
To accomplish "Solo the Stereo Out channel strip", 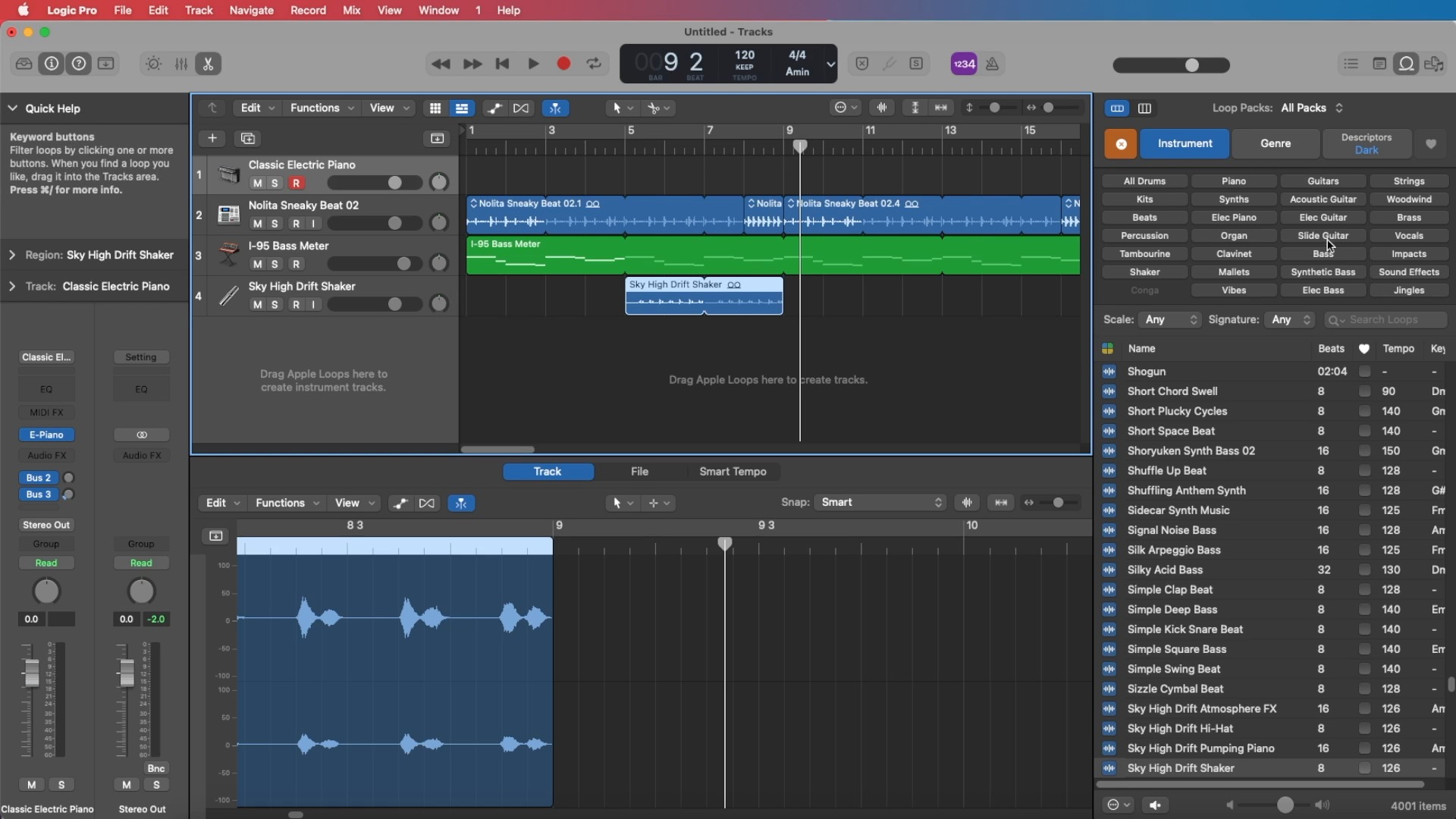I will coord(156,785).
